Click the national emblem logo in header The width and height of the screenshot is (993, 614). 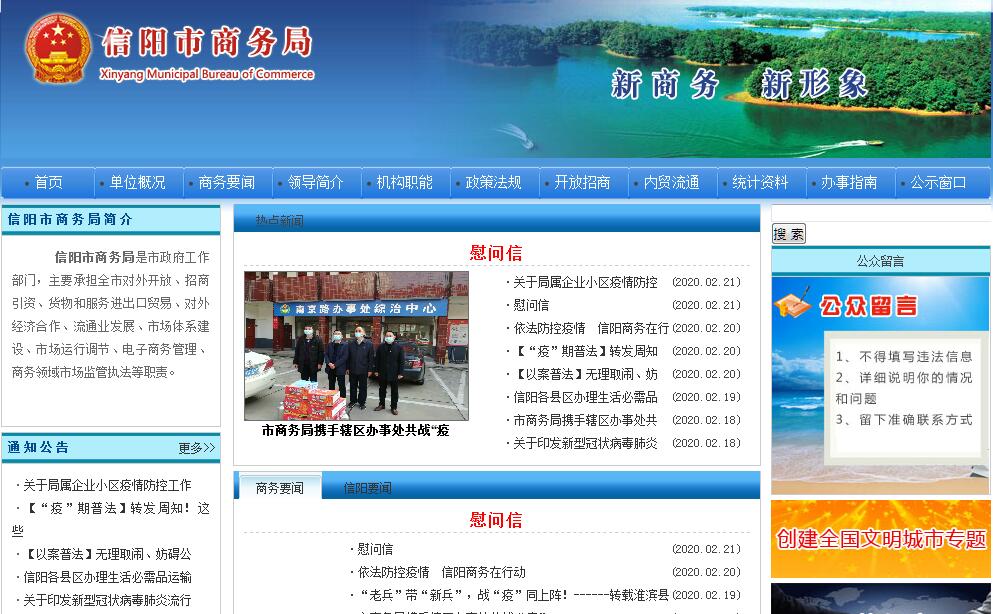click(x=58, y=49)
